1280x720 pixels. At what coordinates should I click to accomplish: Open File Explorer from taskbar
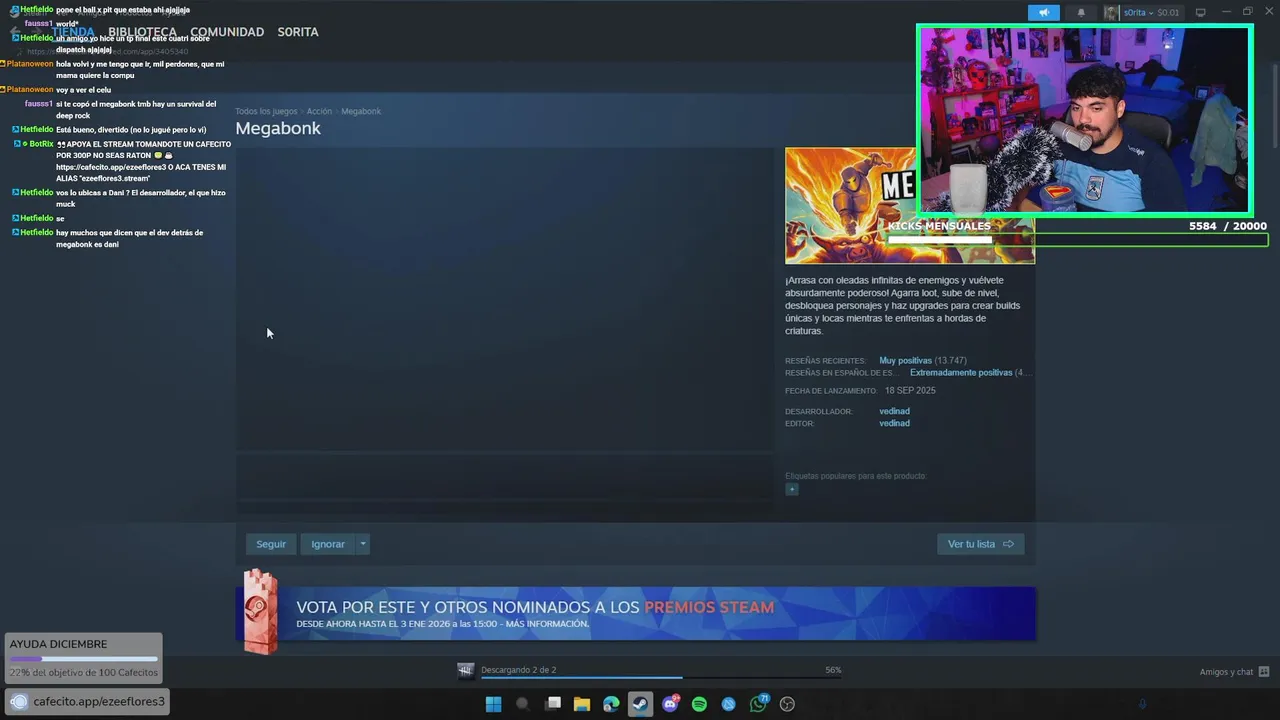(582, 704)
